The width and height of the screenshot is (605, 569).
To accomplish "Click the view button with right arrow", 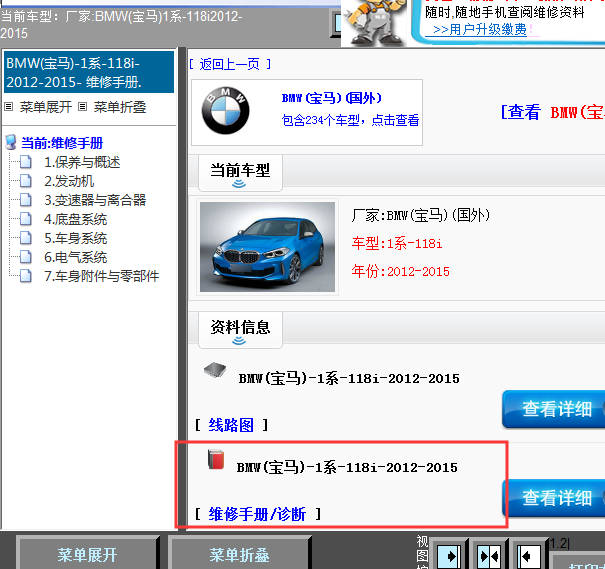I will (x=449, y=556).
